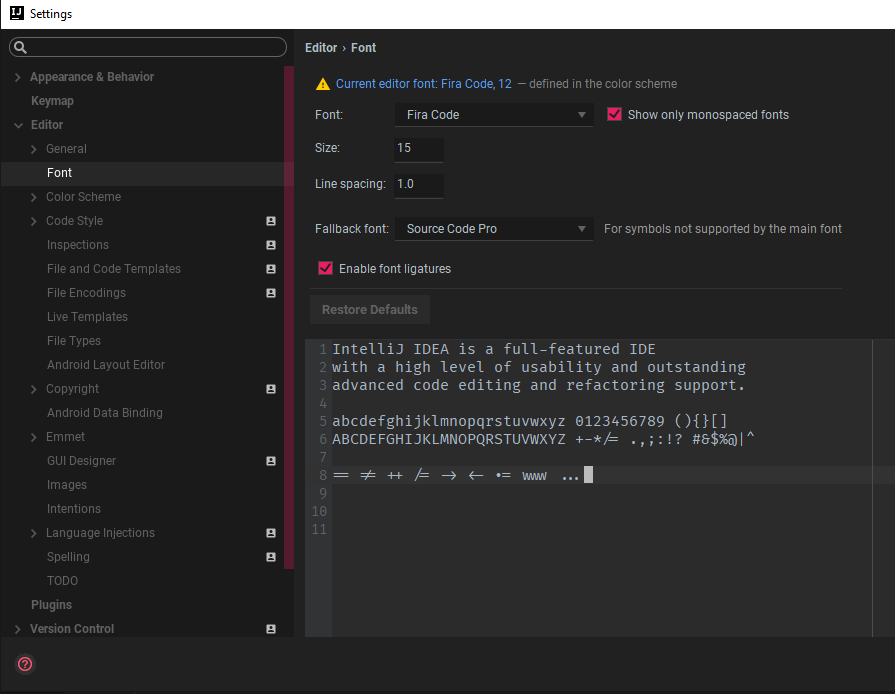The image size is (895, 694).
Task: Open File Encodings settings page
Action: tap(86, 293)
